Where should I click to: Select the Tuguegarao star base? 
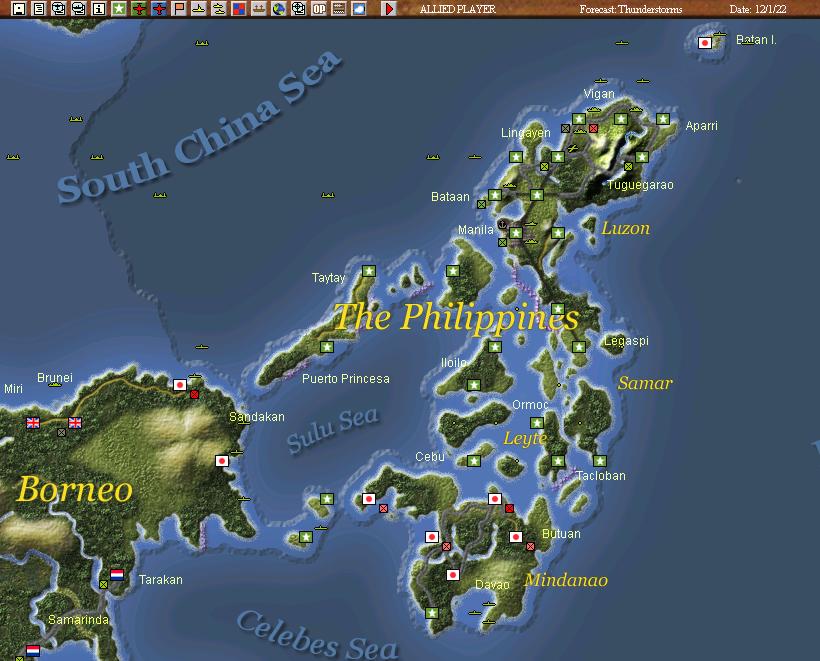click(642, 157)
